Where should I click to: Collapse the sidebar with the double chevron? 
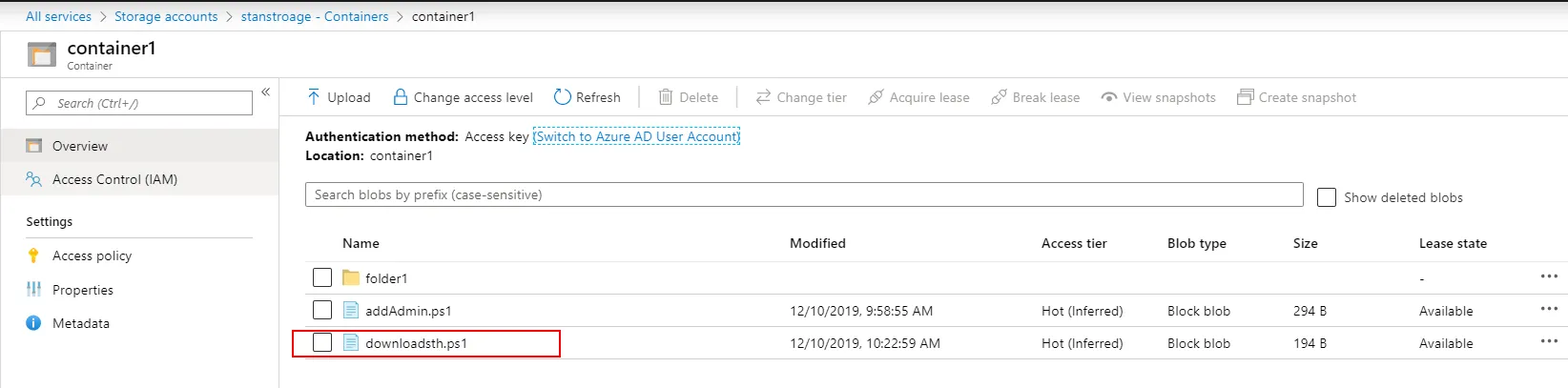point(265,92)
